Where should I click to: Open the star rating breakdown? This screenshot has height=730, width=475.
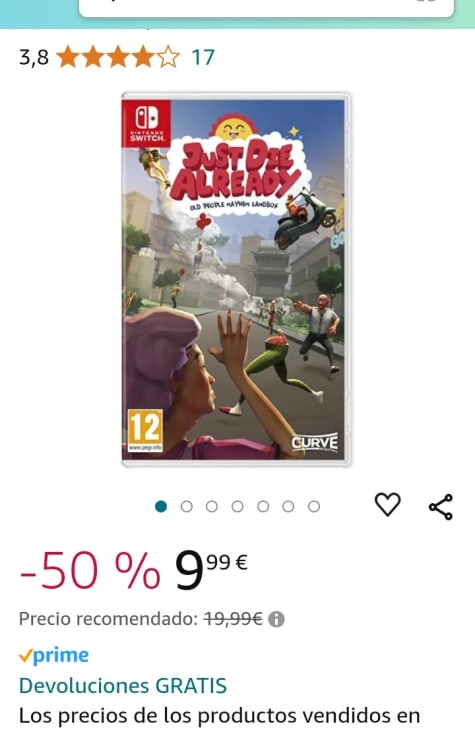[118, 58]
